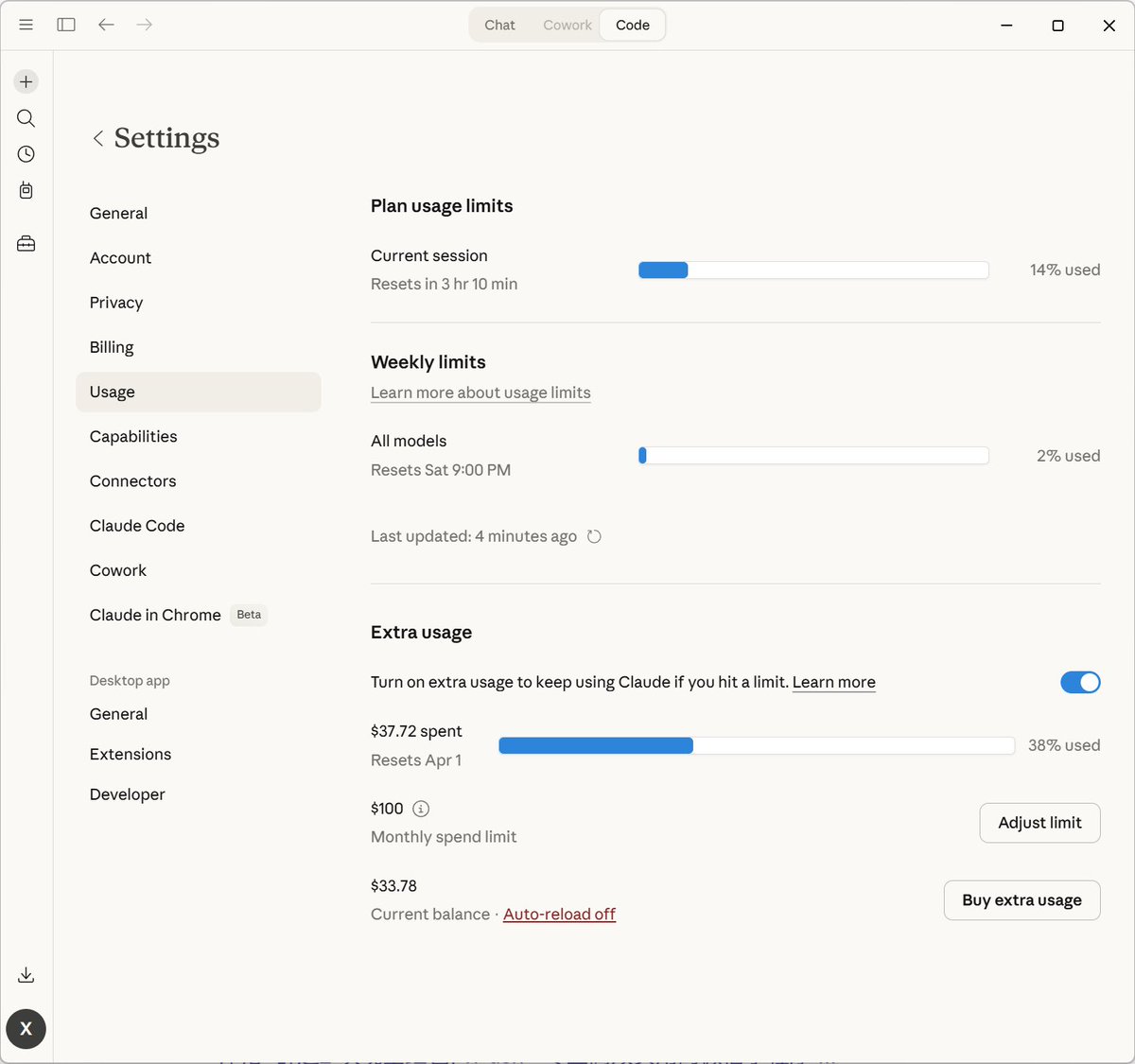Open history clock icon in sidebar
Viewport: 1135px width, 1064px height.
[x=26, y=154]
